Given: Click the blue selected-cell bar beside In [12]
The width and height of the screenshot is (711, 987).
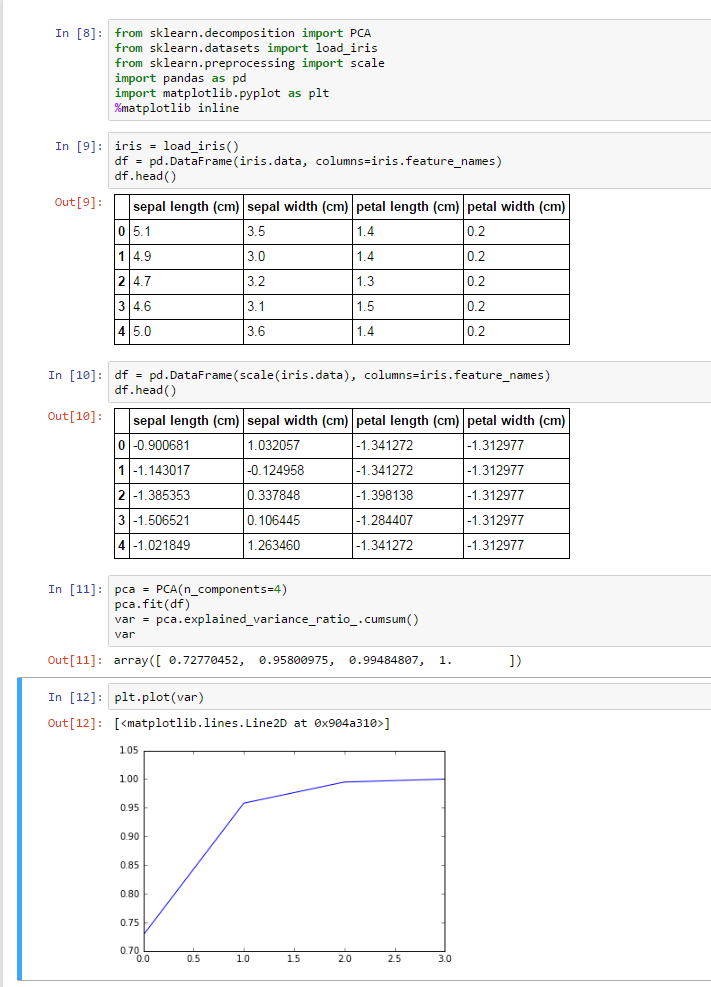Looking at the screenshot, I should point(20,829).
